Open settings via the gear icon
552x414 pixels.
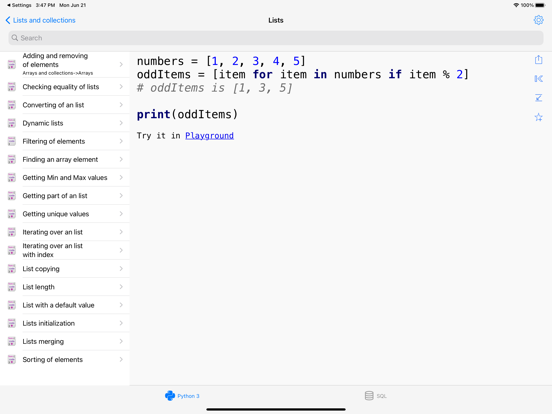[x=538, y=20]
